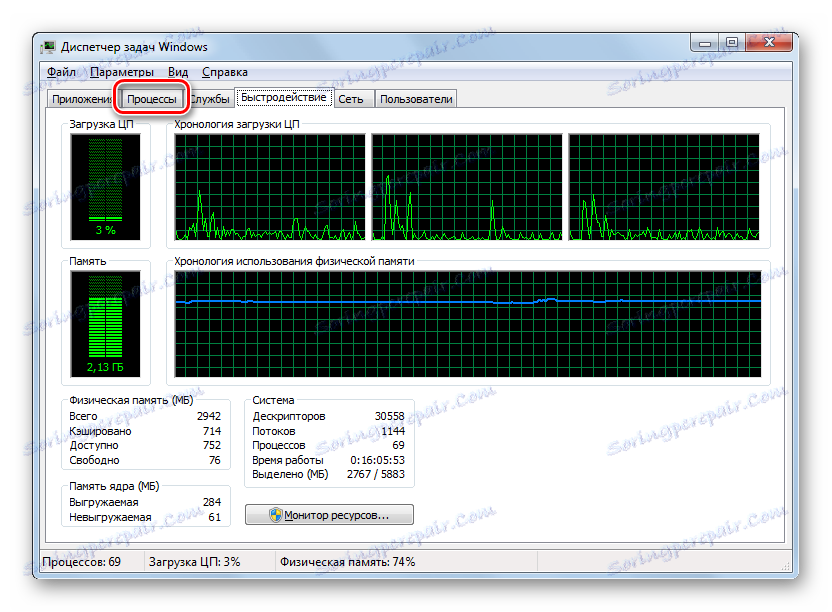Open the Файл menu
The height and width of the screenshot is (612, 832).
(61, 72)
